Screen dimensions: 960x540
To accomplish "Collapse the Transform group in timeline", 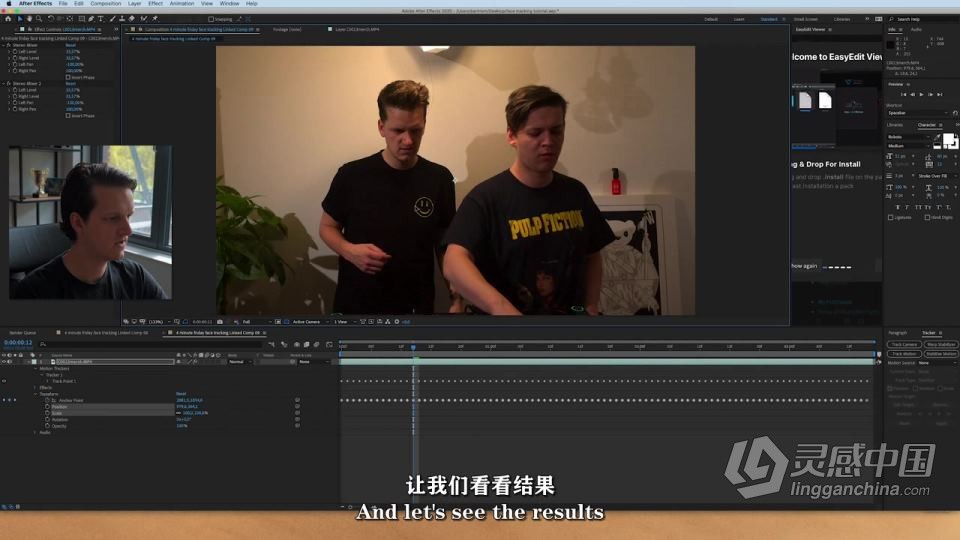I will click(x=35, y=394).
